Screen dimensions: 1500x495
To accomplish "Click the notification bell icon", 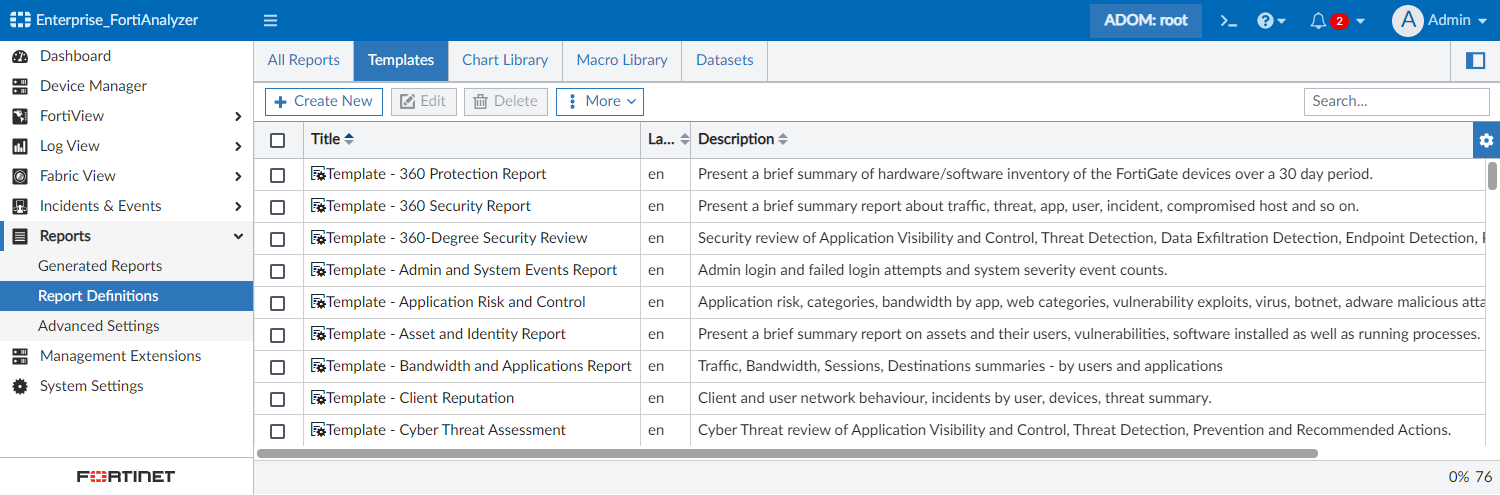I will click(x=1319, y=21).
